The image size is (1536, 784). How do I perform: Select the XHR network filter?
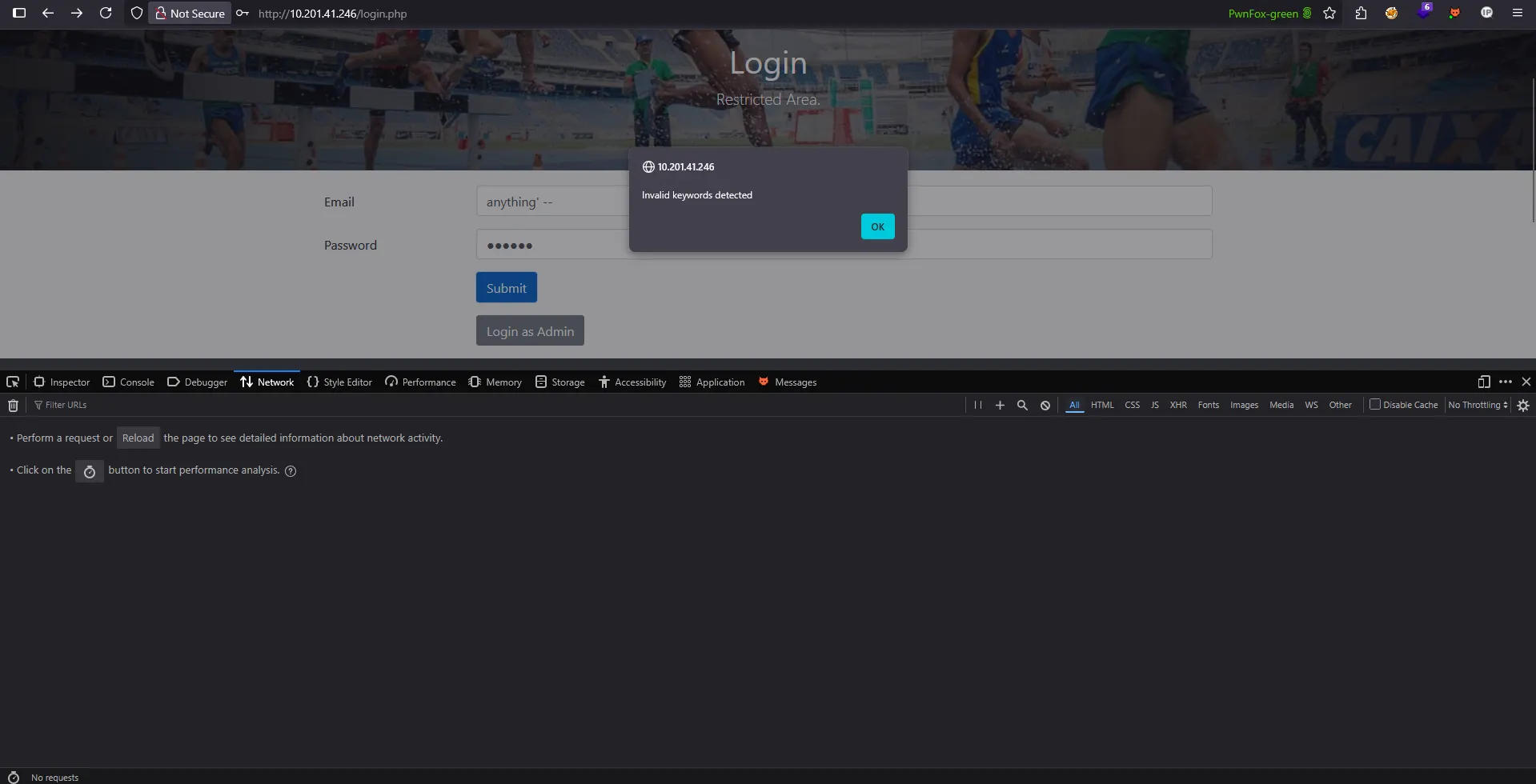(x=1178, y=405)
